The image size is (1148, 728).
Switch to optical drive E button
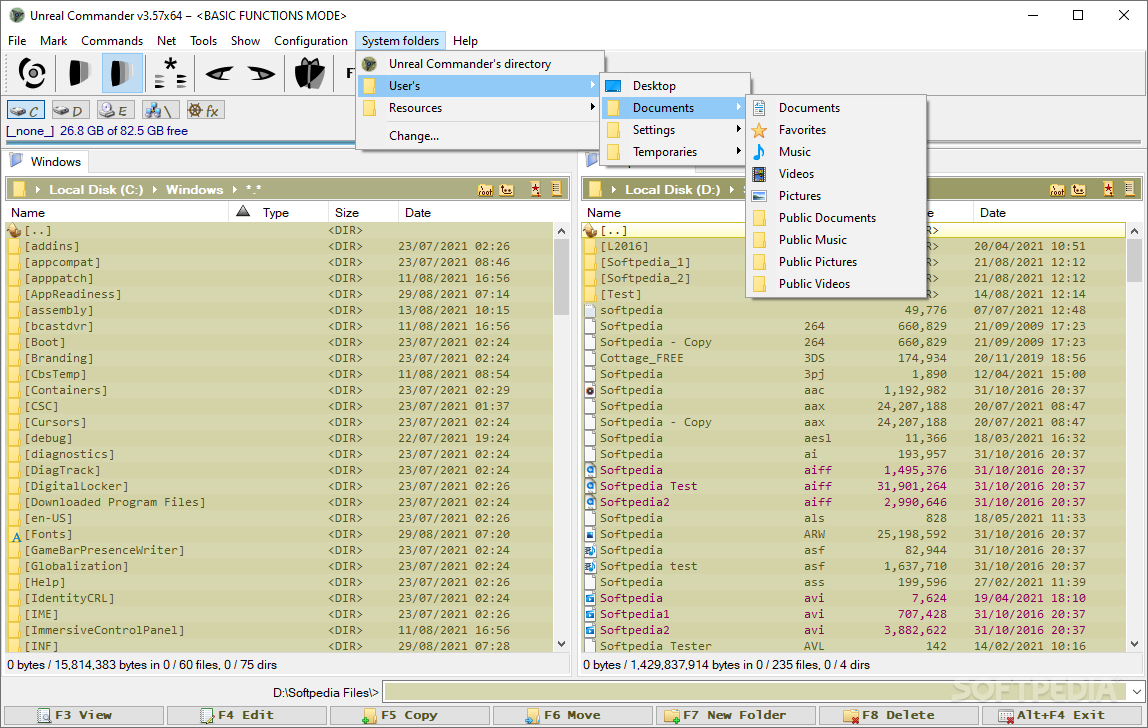116,111
